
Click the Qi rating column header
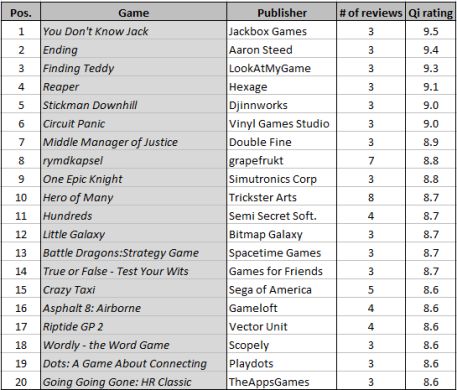tap(431, 13)
